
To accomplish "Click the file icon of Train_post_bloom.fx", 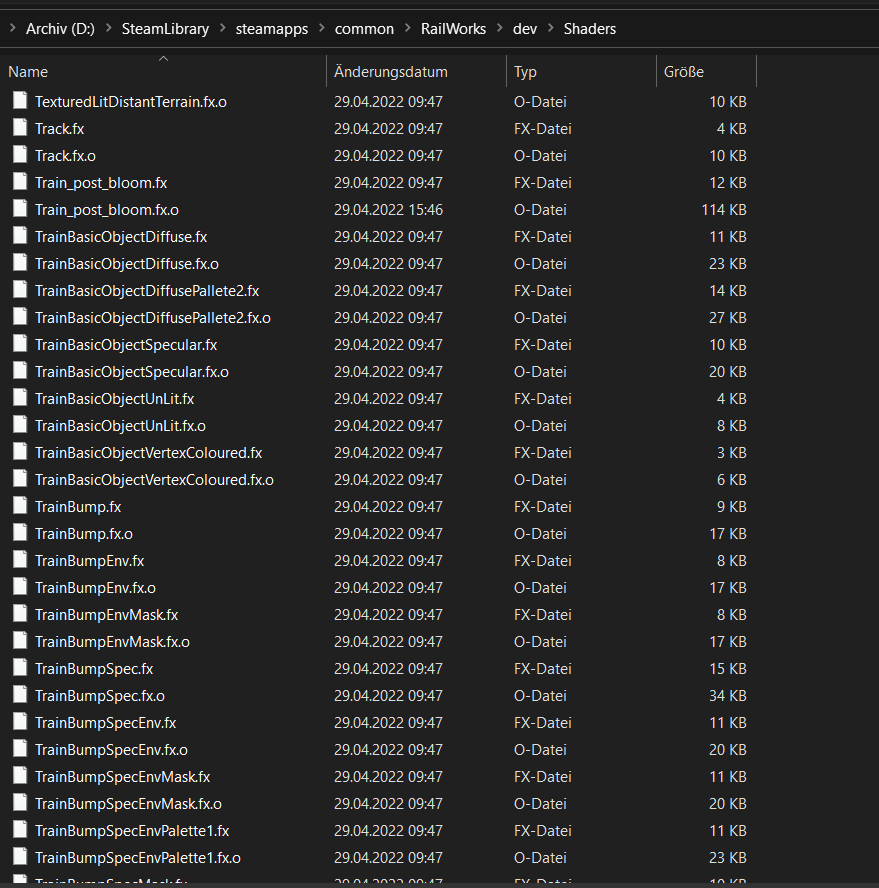I will (20, 182).
